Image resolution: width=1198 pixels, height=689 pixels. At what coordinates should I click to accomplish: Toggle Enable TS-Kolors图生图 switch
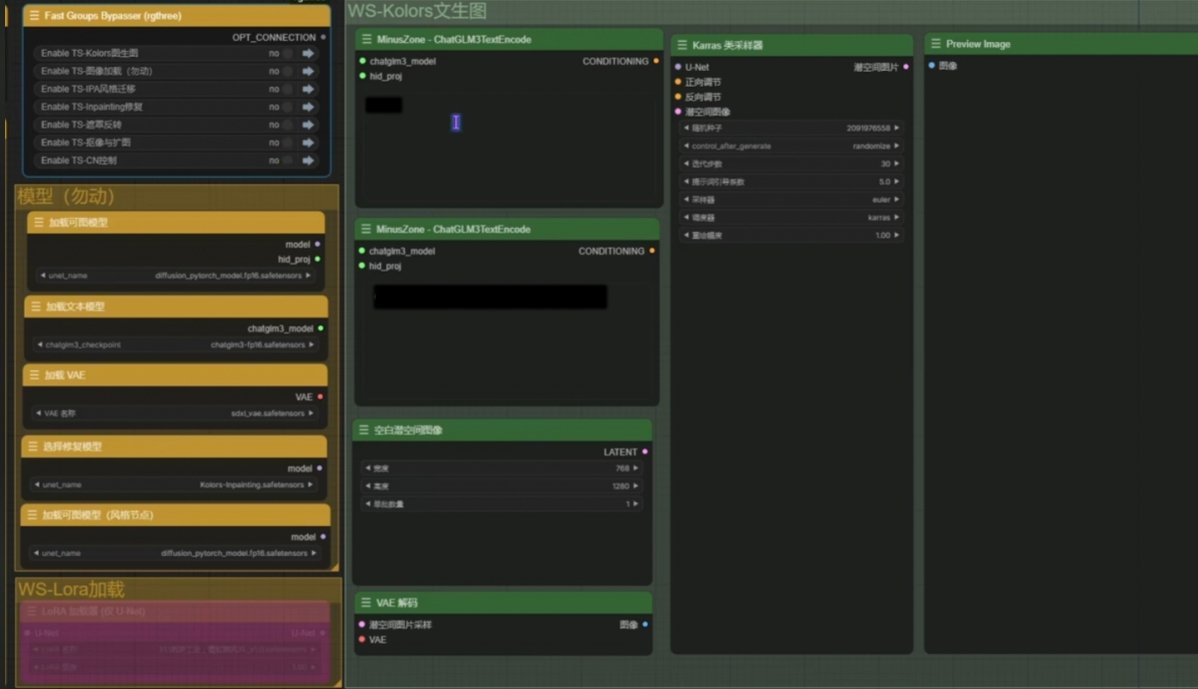[286, 54]
